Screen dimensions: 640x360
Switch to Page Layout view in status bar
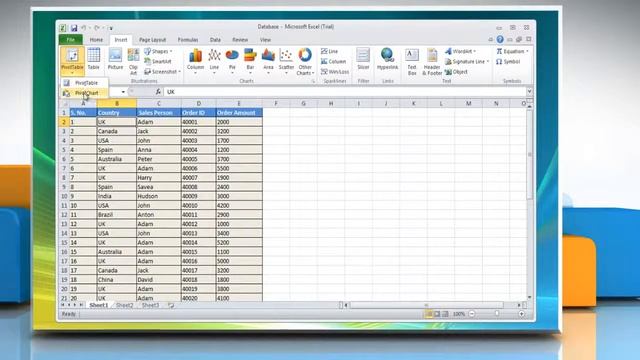437,314
